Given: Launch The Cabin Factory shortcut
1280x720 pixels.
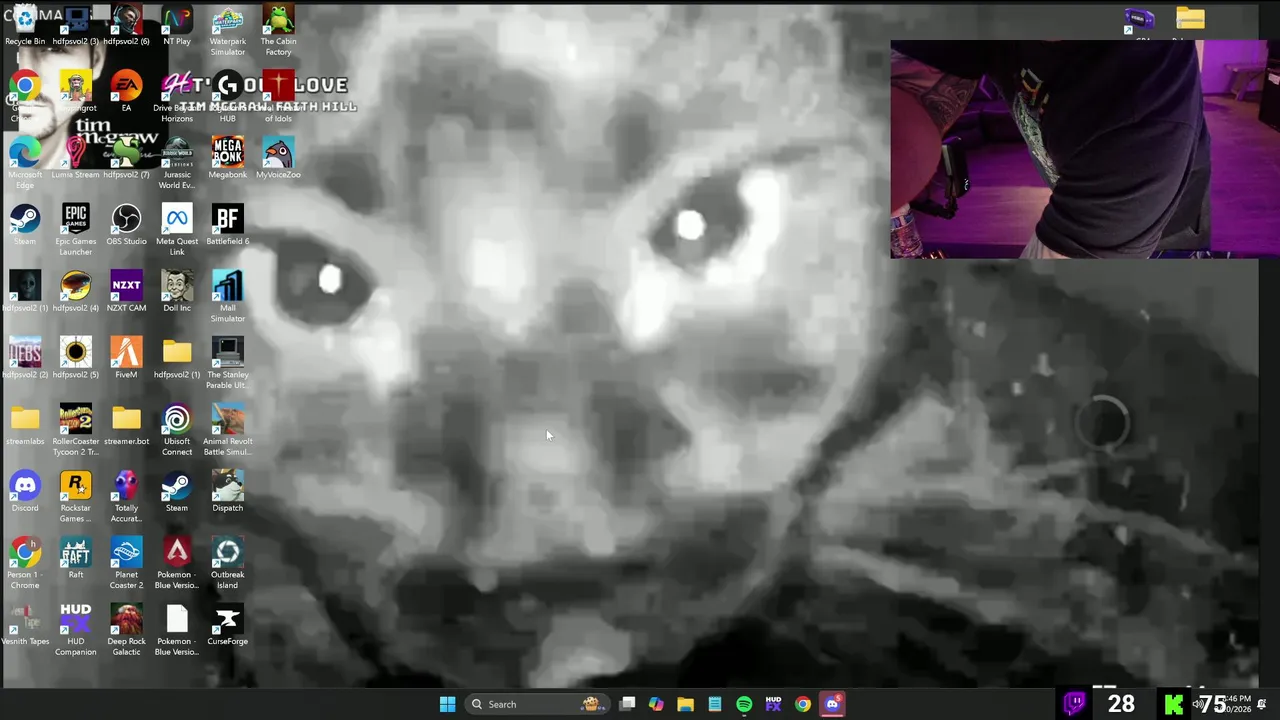Looking at the screenshot, I should click(x=278, y=31).
